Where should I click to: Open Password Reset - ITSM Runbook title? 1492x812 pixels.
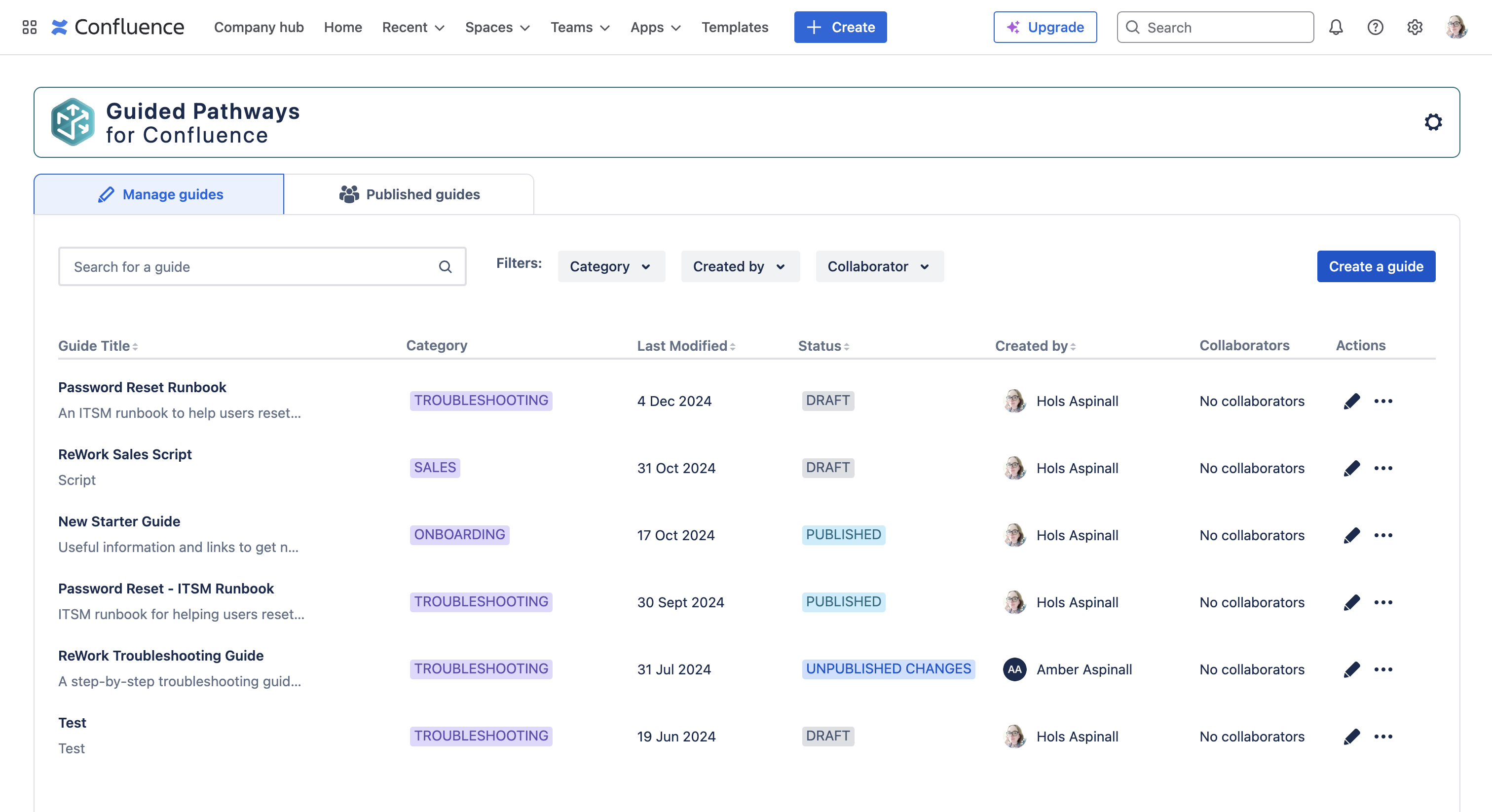coord(166,589)
